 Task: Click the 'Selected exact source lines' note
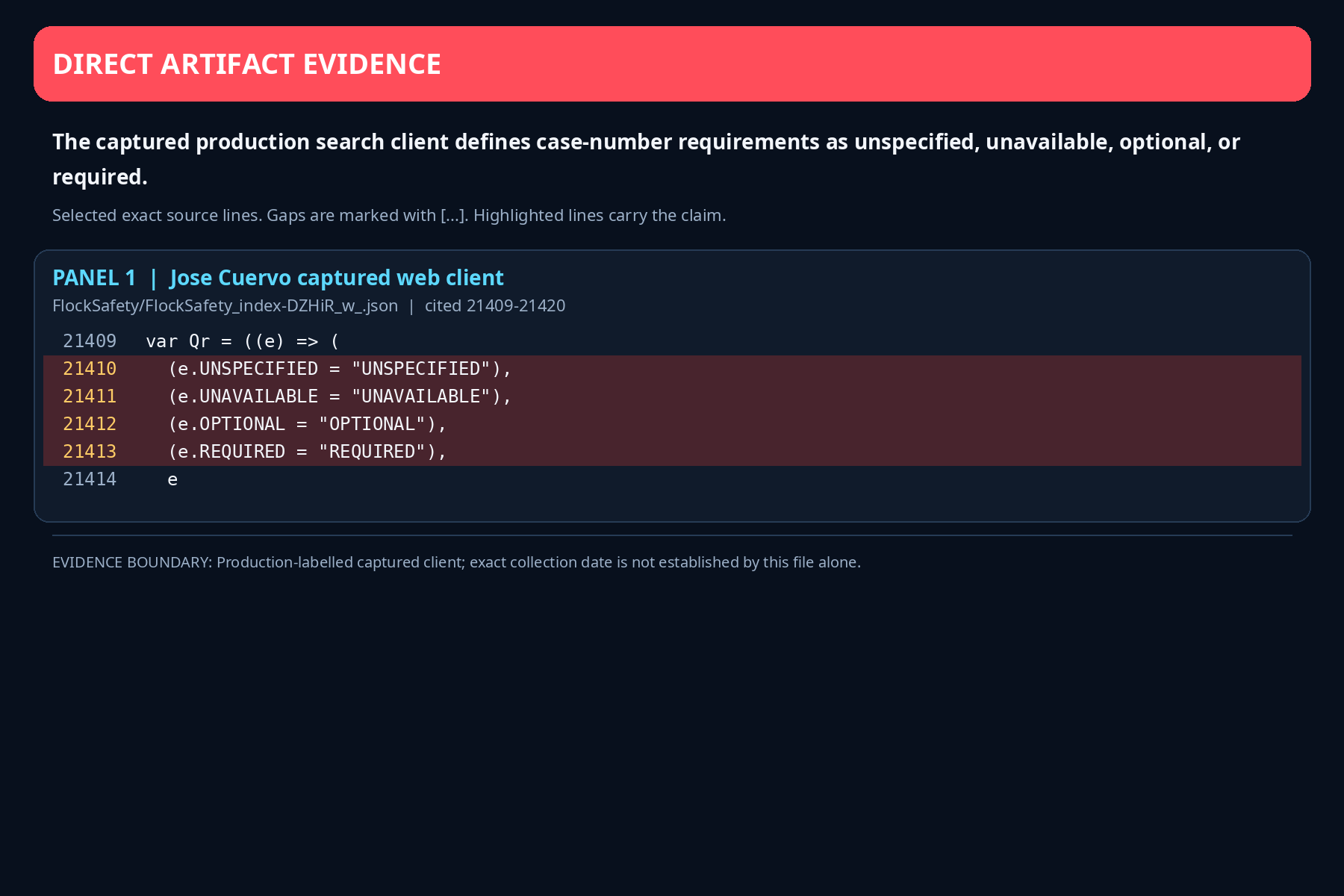pyautogui.click(x=389, y=215)
